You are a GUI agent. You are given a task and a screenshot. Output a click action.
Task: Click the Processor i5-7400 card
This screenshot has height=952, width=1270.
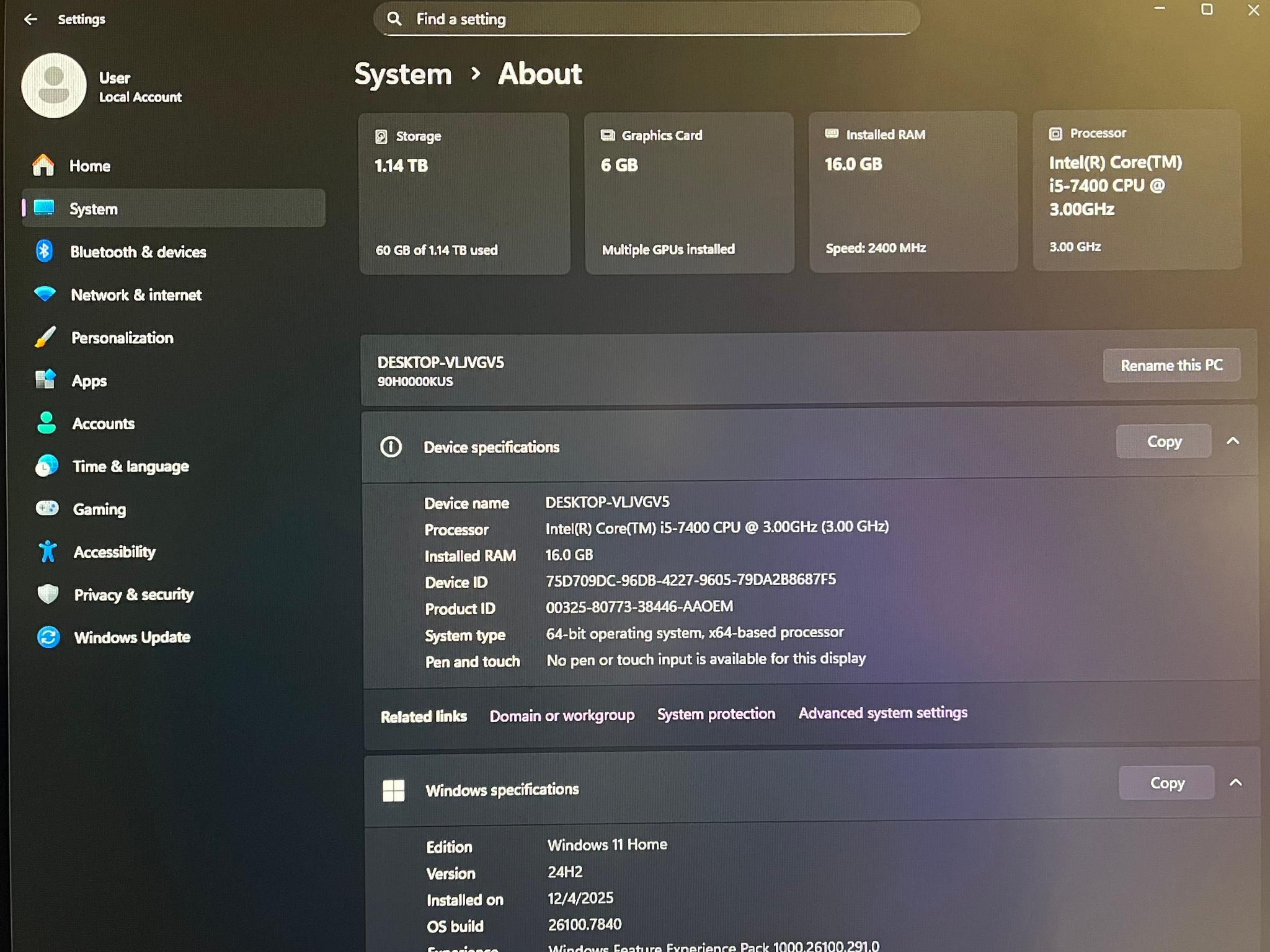[x=1137, y=190]
